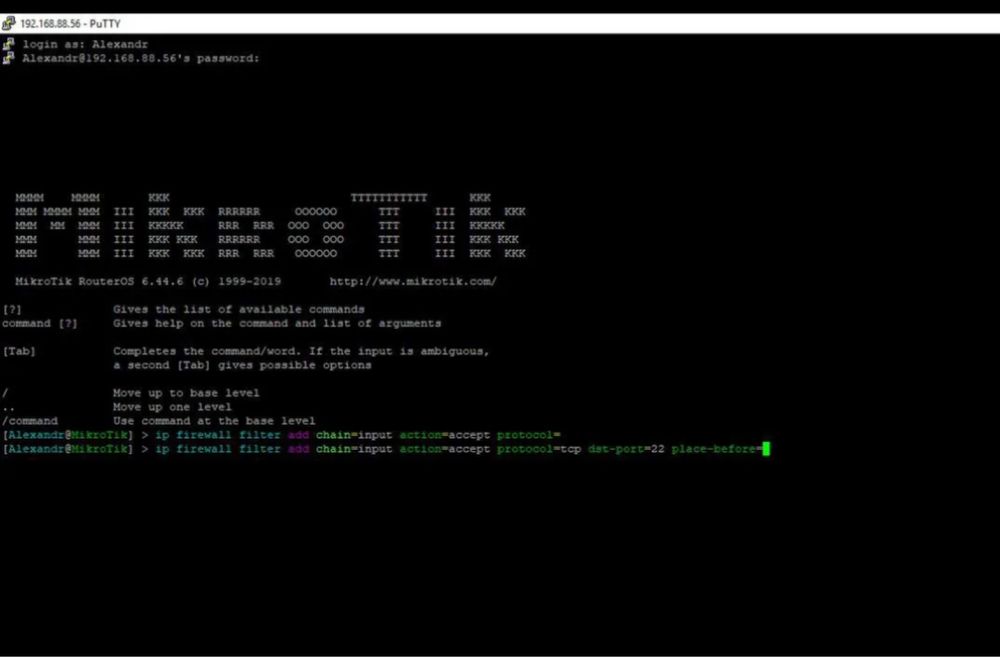This screenshot has width=1000, height=657.
Task: Click 'Gives the list of available commands'
Action: pyautogui.click(x=239, y=309)
